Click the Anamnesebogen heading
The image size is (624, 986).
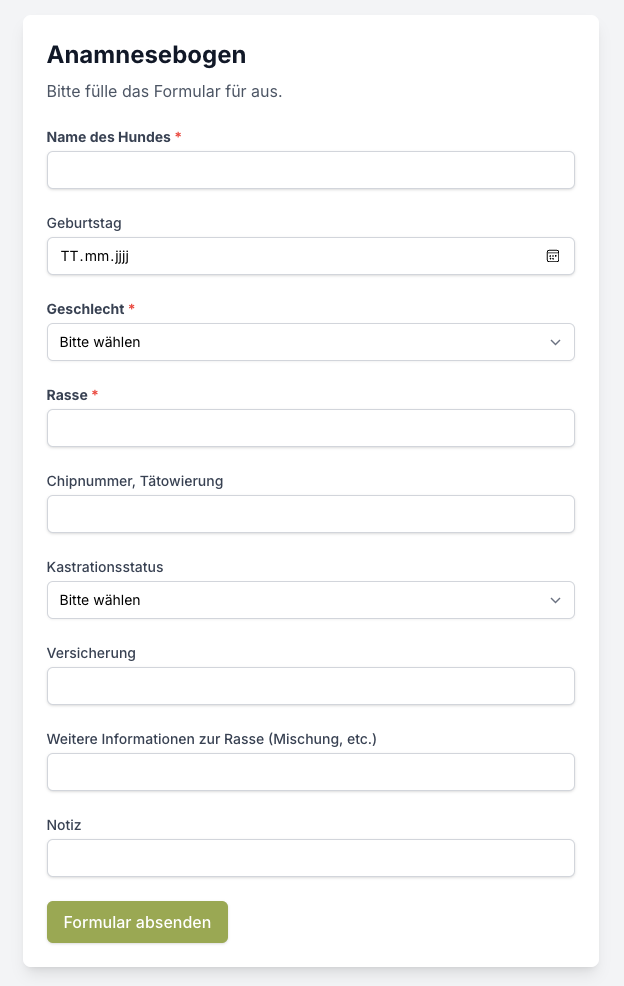tap(146, 55)
